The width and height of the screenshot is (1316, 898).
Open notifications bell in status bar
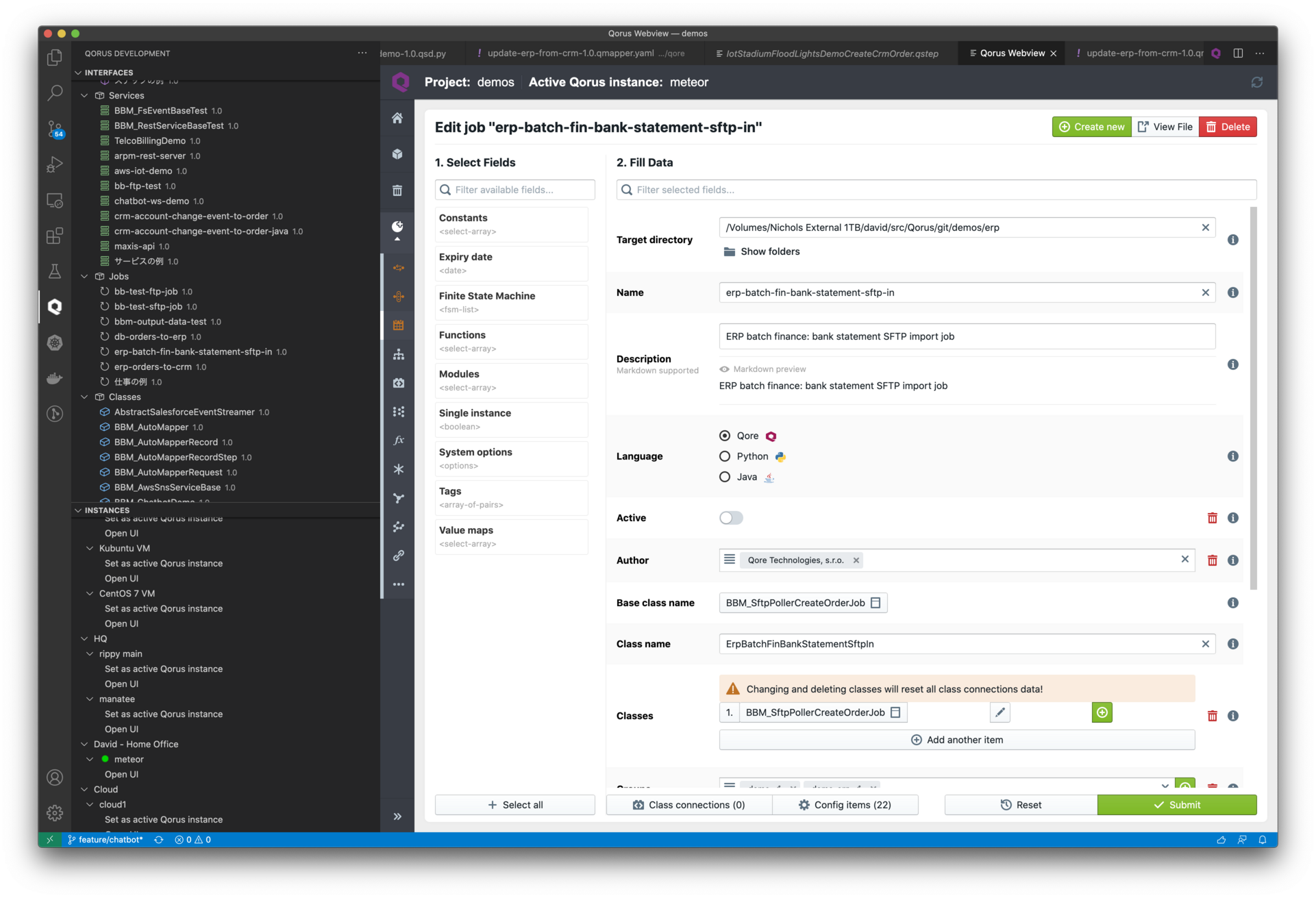1262,840
